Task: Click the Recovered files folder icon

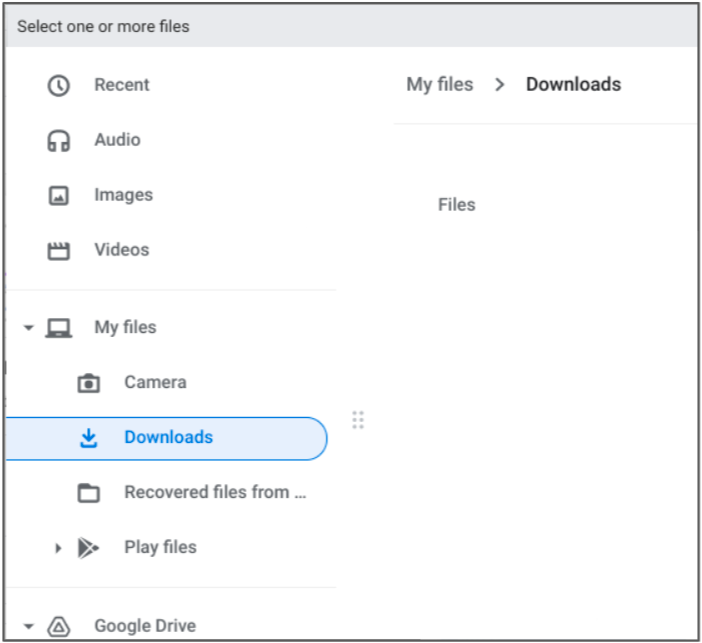Action: tap(89, 493)
